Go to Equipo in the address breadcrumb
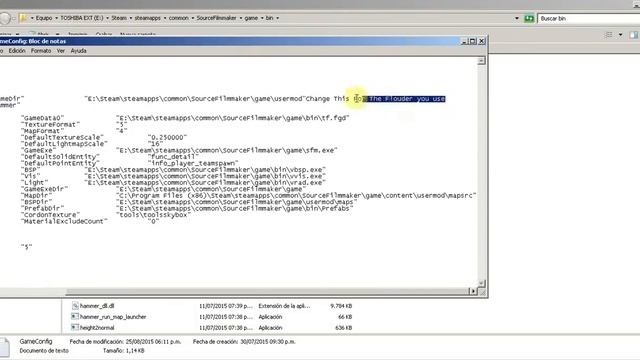The height and width of the screenshot is (360, 640). 44,18
